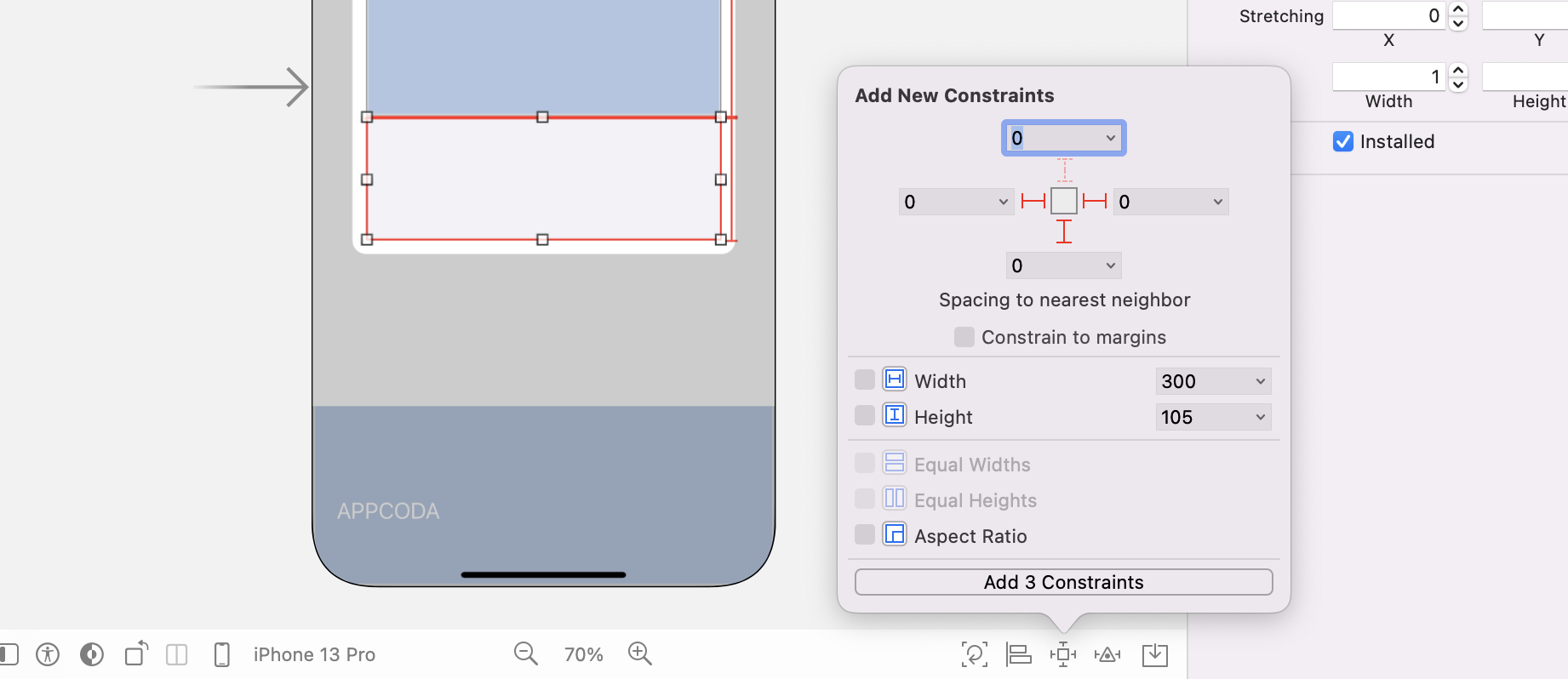Check the Width constraint checkbox
This screenshot has width=1568, height=679.
[x=865, y=379]
